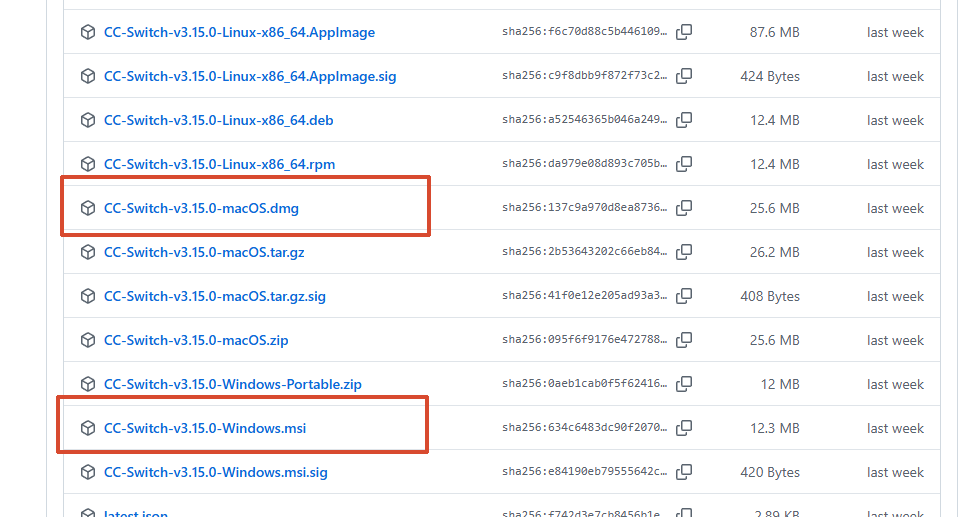
Task: Click hash text sha256:e84190eb79555642c
Action: click(584, 472)
